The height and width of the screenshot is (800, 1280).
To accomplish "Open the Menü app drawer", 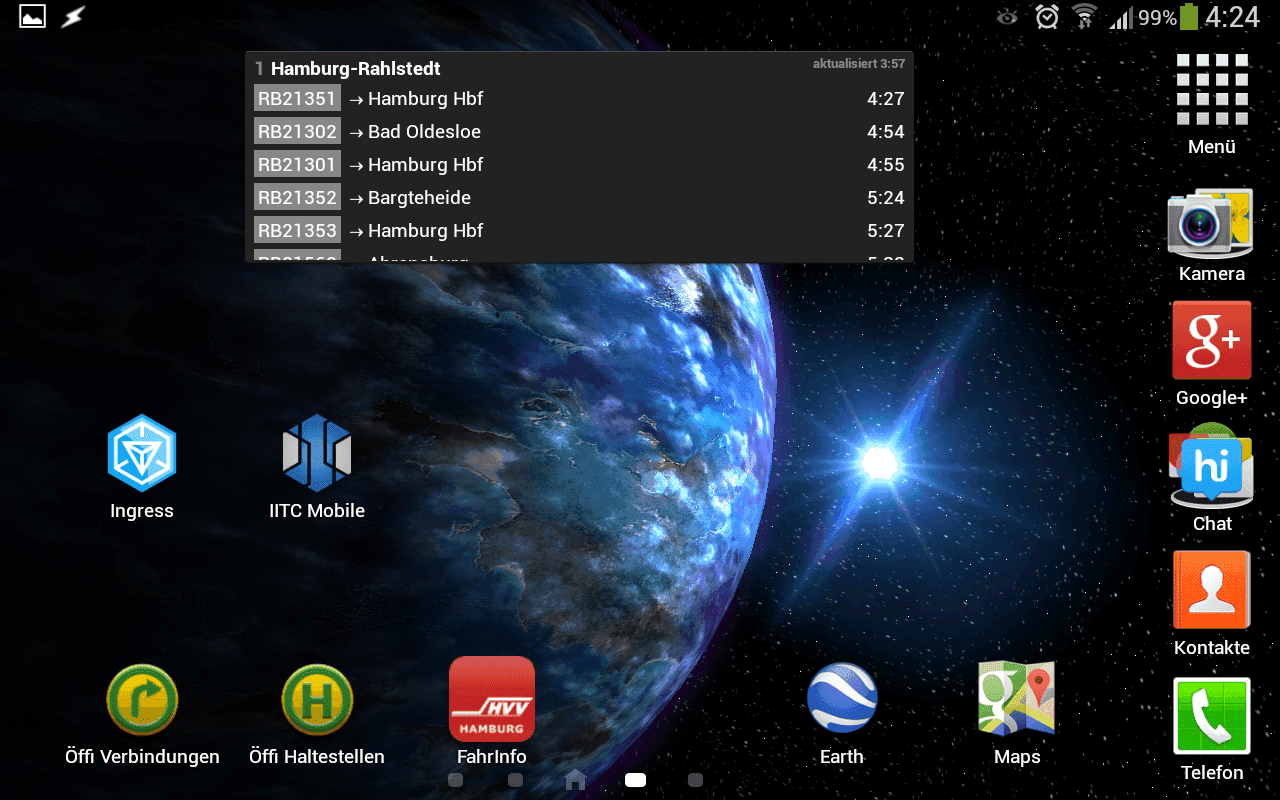I will tap(1212, 103).
